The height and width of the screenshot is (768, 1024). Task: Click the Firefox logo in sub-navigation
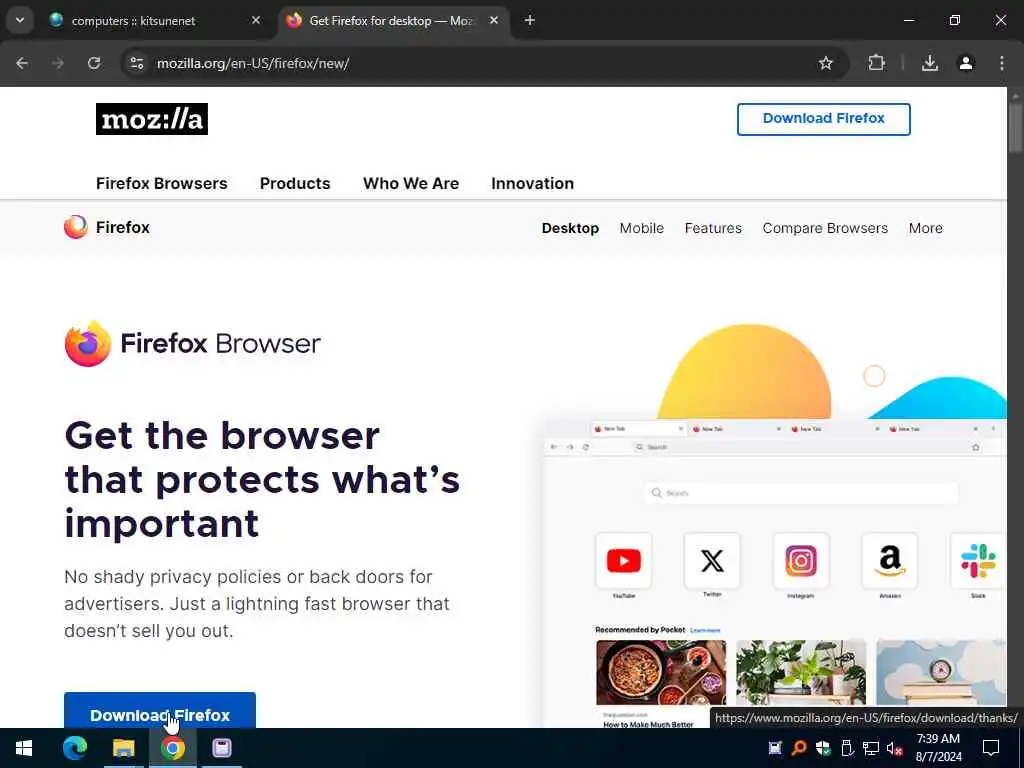pos(106,227)
